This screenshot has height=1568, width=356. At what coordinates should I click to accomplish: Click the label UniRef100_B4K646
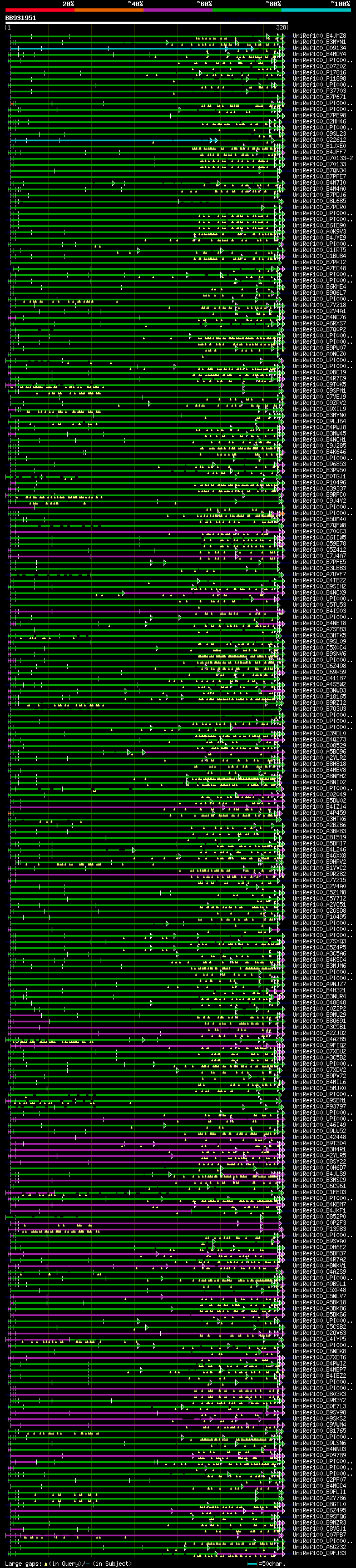point(319,452)
